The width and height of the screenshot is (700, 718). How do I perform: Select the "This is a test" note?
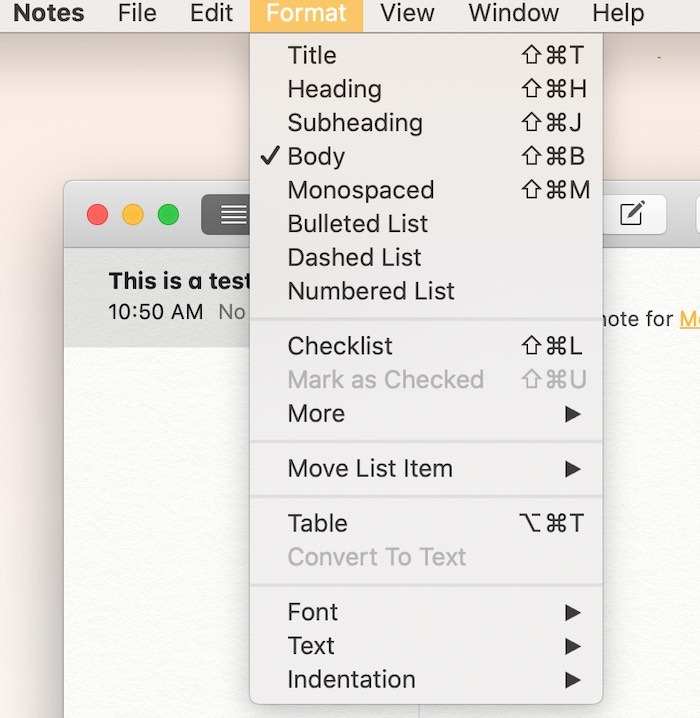tap(157, 297)
